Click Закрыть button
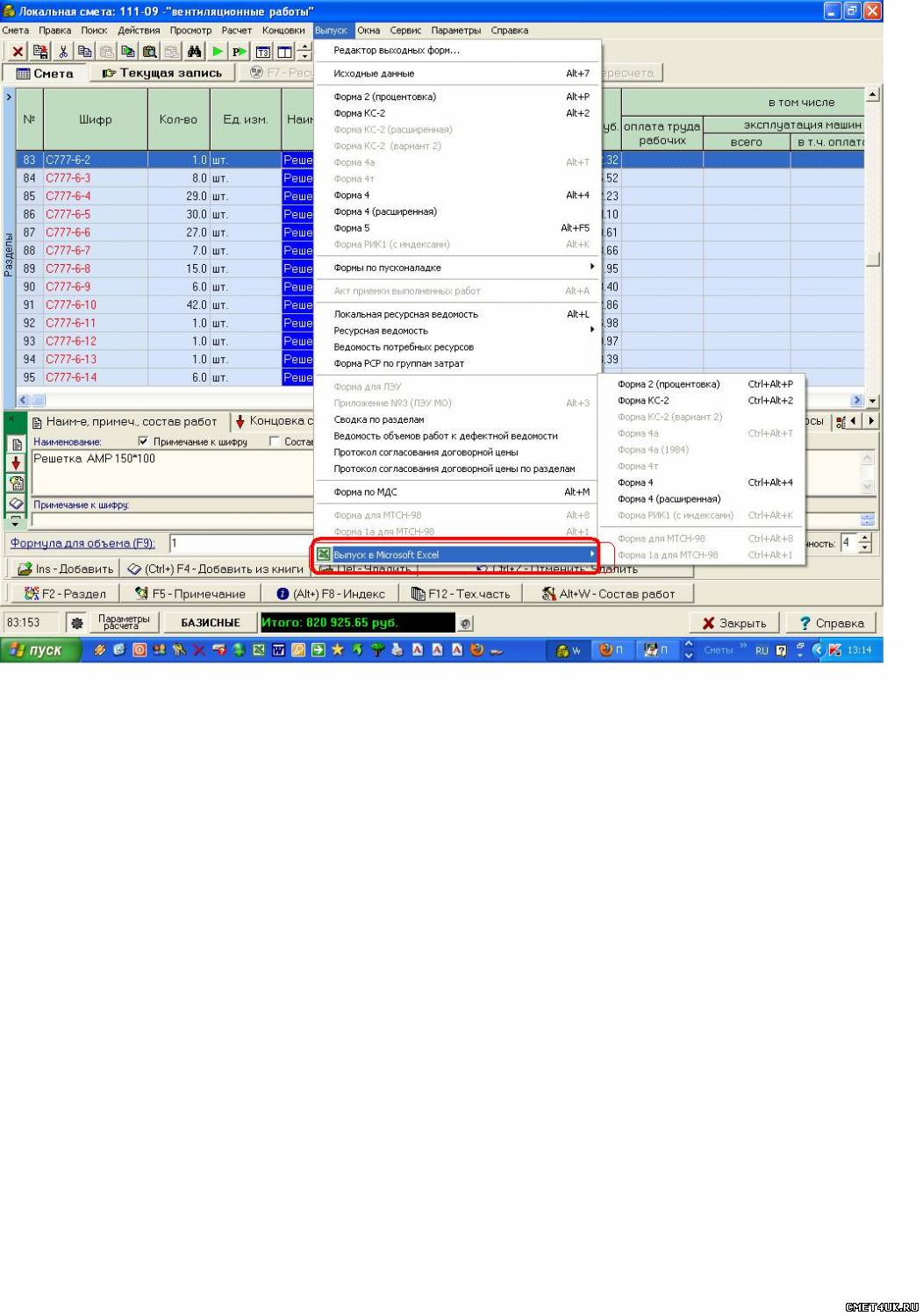923x1316 pixels. tap(734, 623)
